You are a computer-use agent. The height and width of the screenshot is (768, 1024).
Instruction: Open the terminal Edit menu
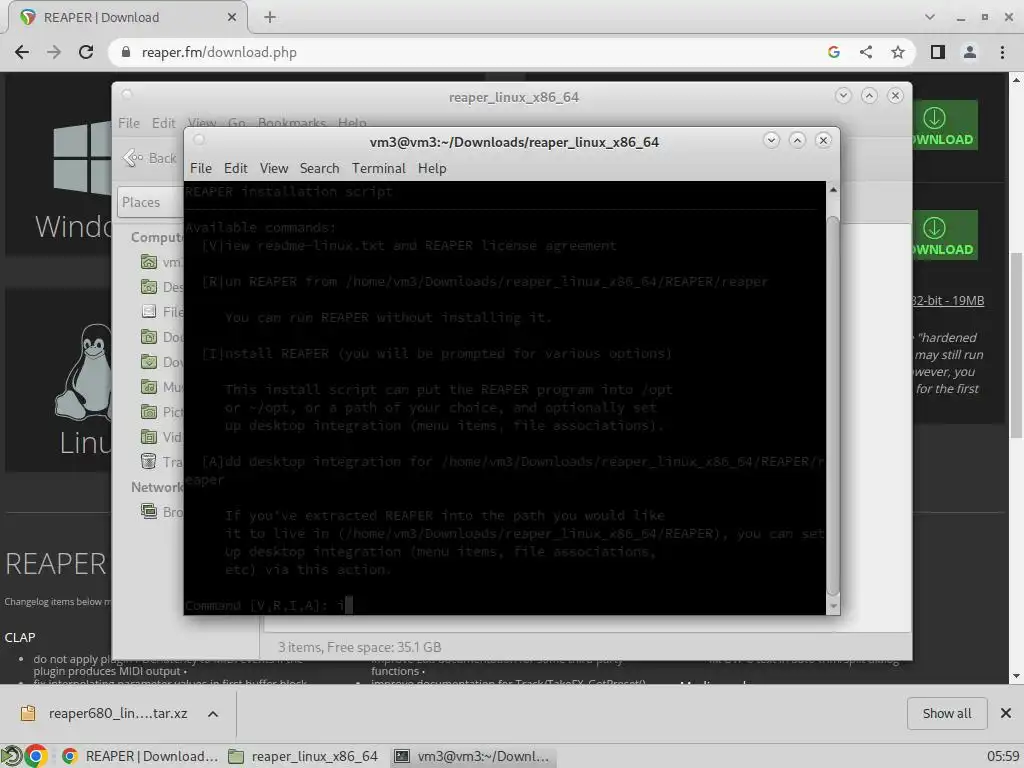(235, 168)
